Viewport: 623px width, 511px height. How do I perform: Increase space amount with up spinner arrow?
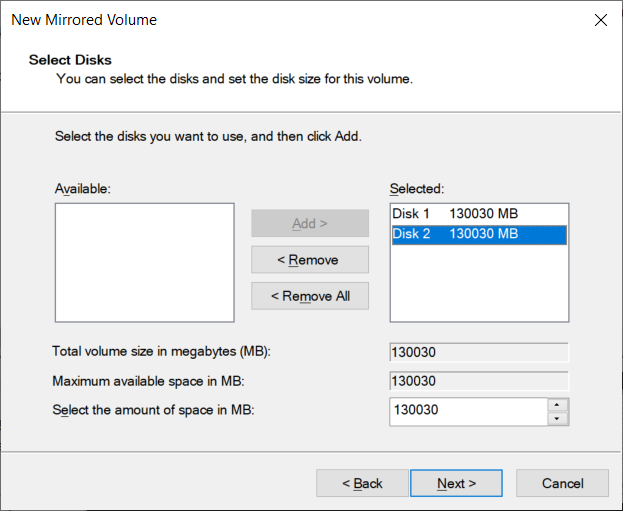(557, 405)
